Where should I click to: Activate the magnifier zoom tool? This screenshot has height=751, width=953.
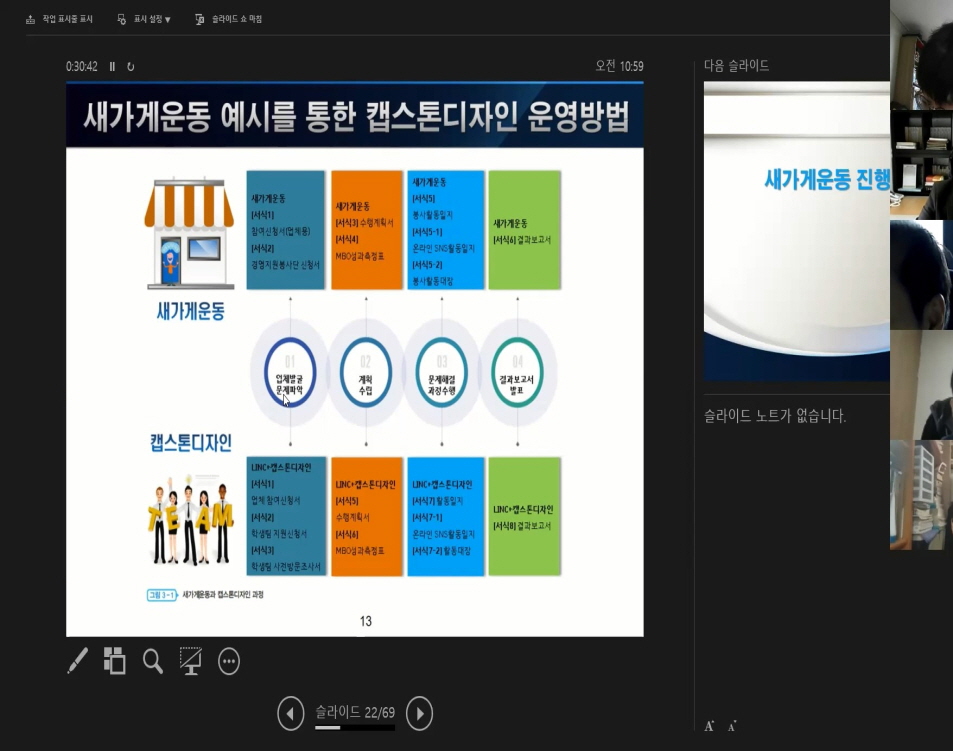click(152, 661)
